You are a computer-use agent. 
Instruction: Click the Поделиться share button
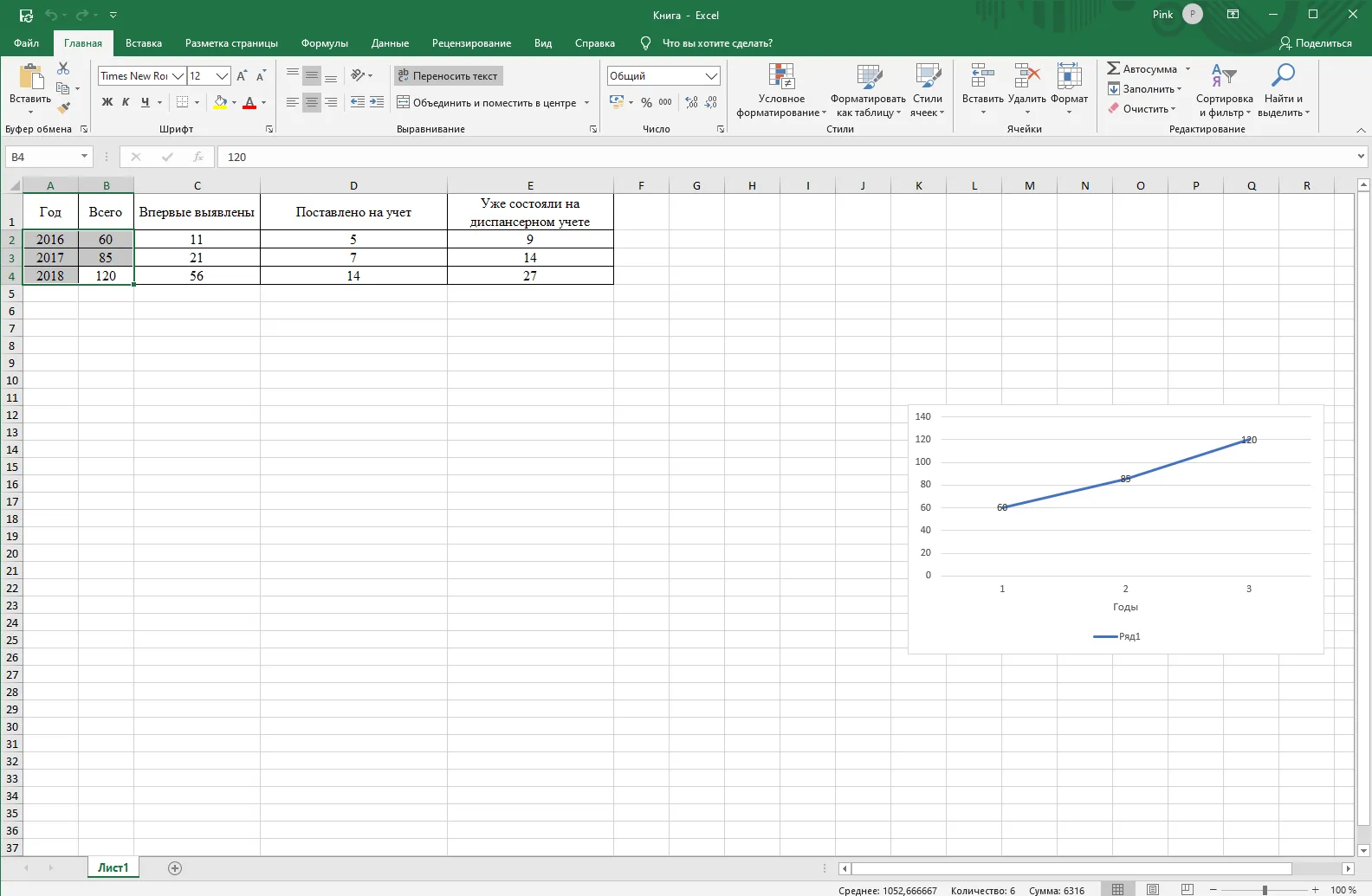click(1316, 43)
